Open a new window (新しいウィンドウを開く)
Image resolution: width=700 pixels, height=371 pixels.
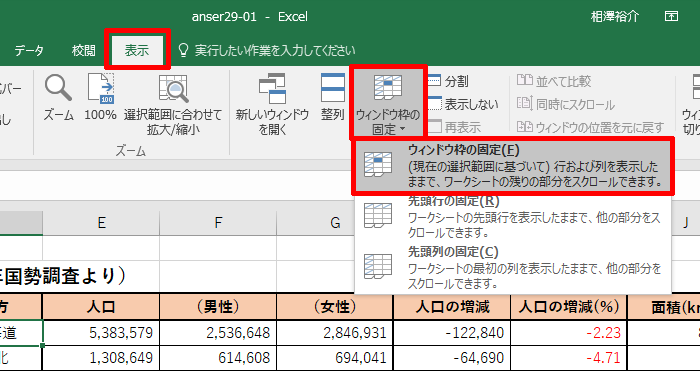pos(272,104)
